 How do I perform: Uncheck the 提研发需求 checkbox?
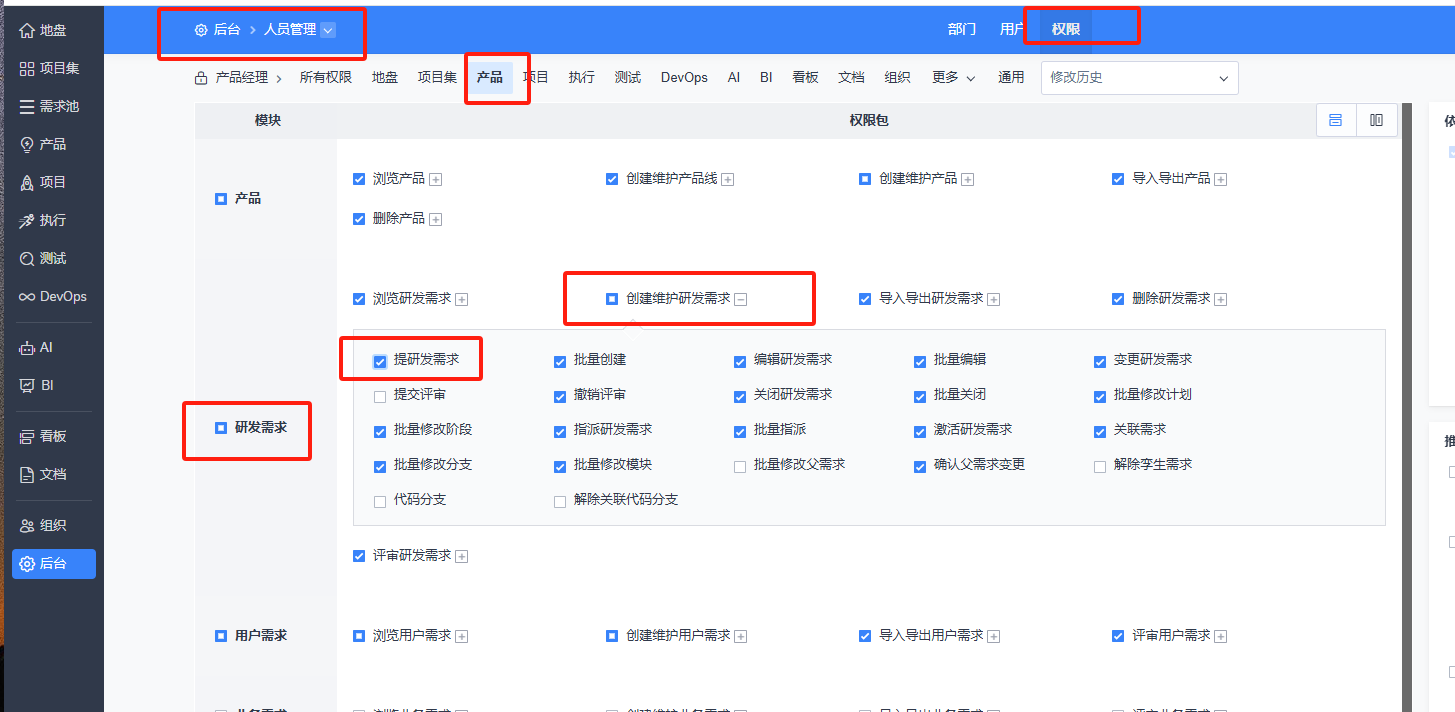tap(380, 362)
